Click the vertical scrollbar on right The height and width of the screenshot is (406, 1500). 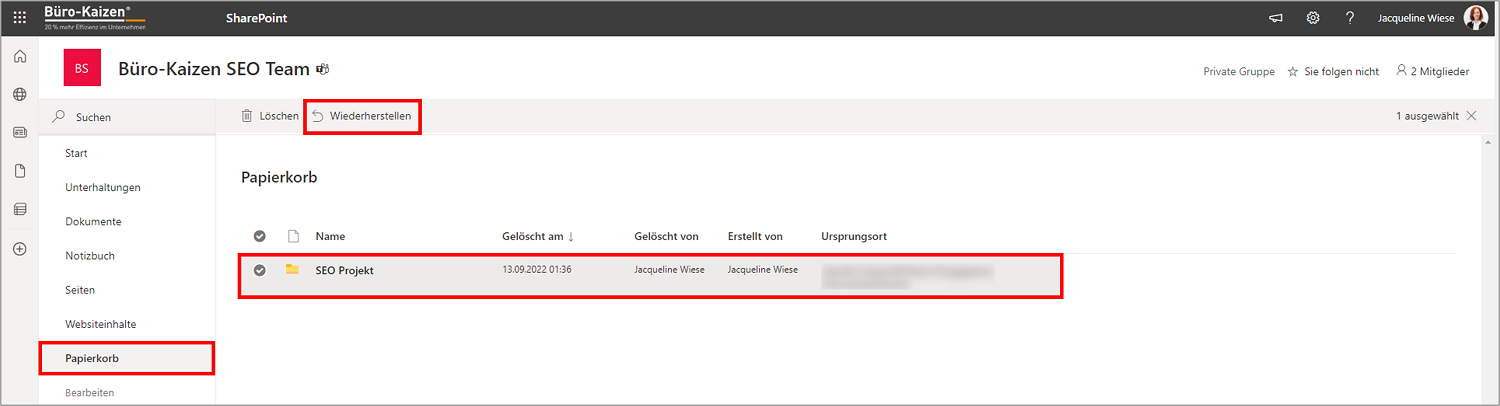click(x=1486, y=270)
